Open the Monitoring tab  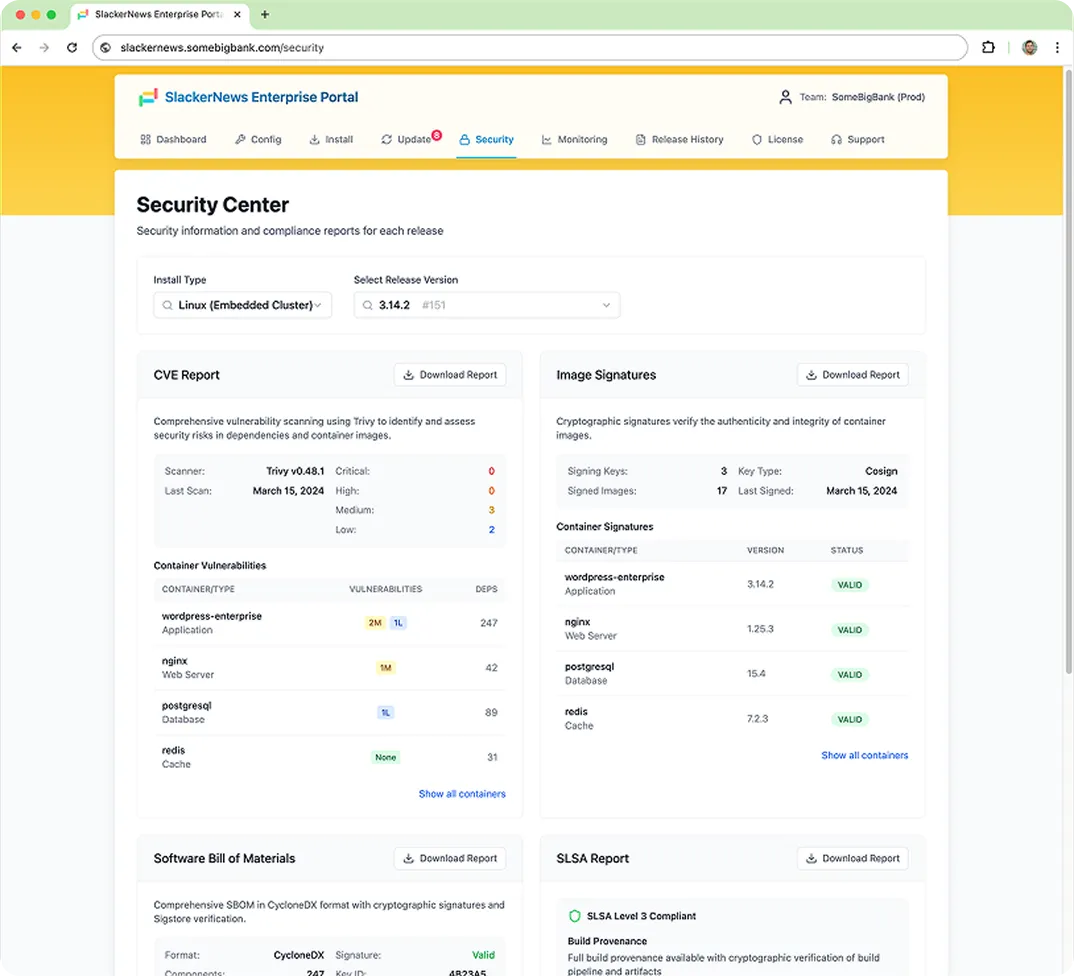(x=575, y=140)
